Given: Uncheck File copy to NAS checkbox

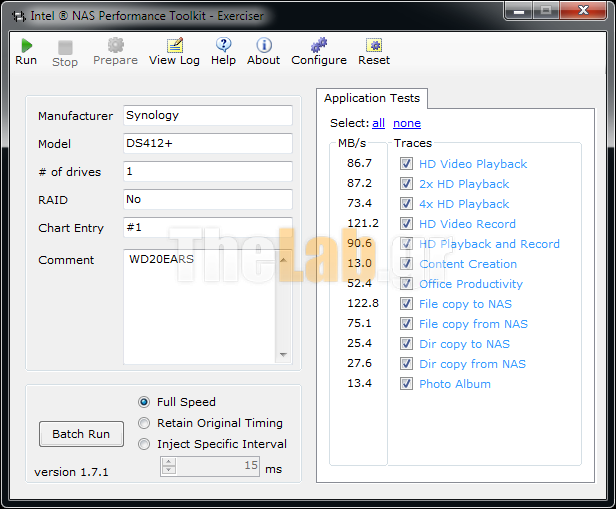Looking at the screenshot, I should click(x=406, y=304).
